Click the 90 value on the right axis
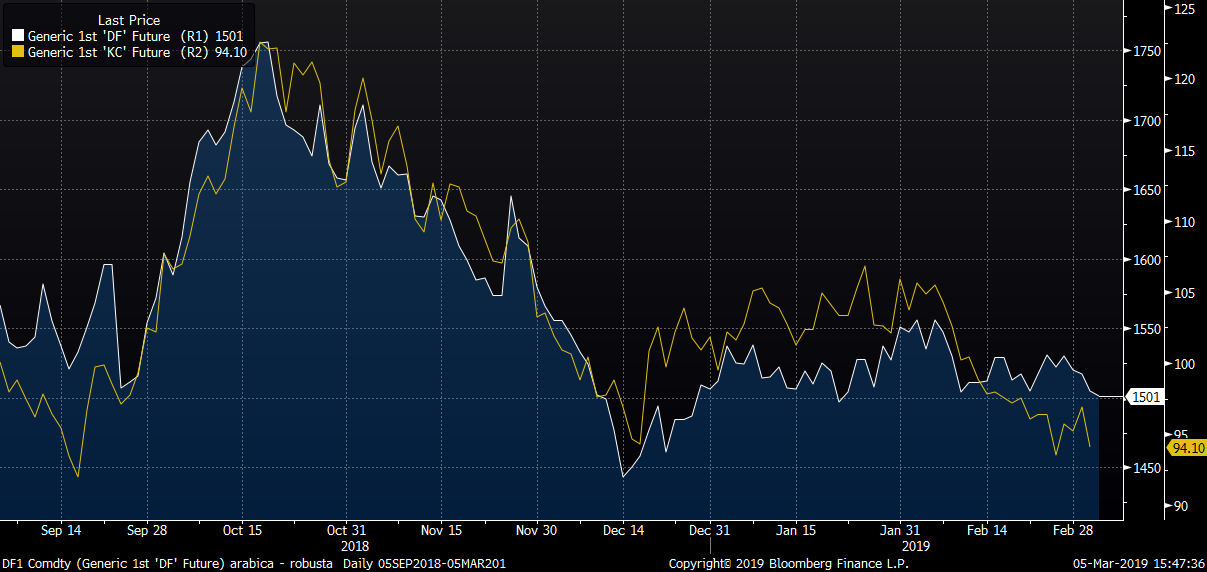1207x572 pixels. [x=1181, y=506]
